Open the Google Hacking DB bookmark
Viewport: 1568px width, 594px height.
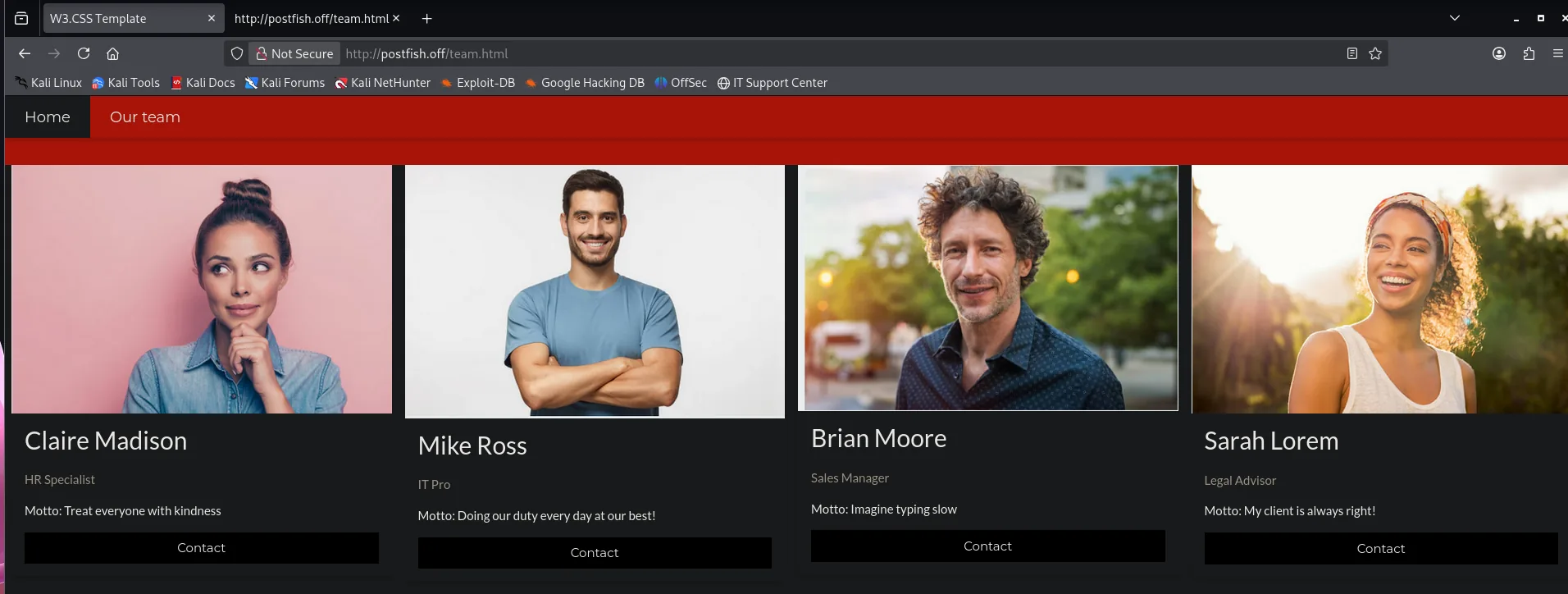(x=585, y=83)
